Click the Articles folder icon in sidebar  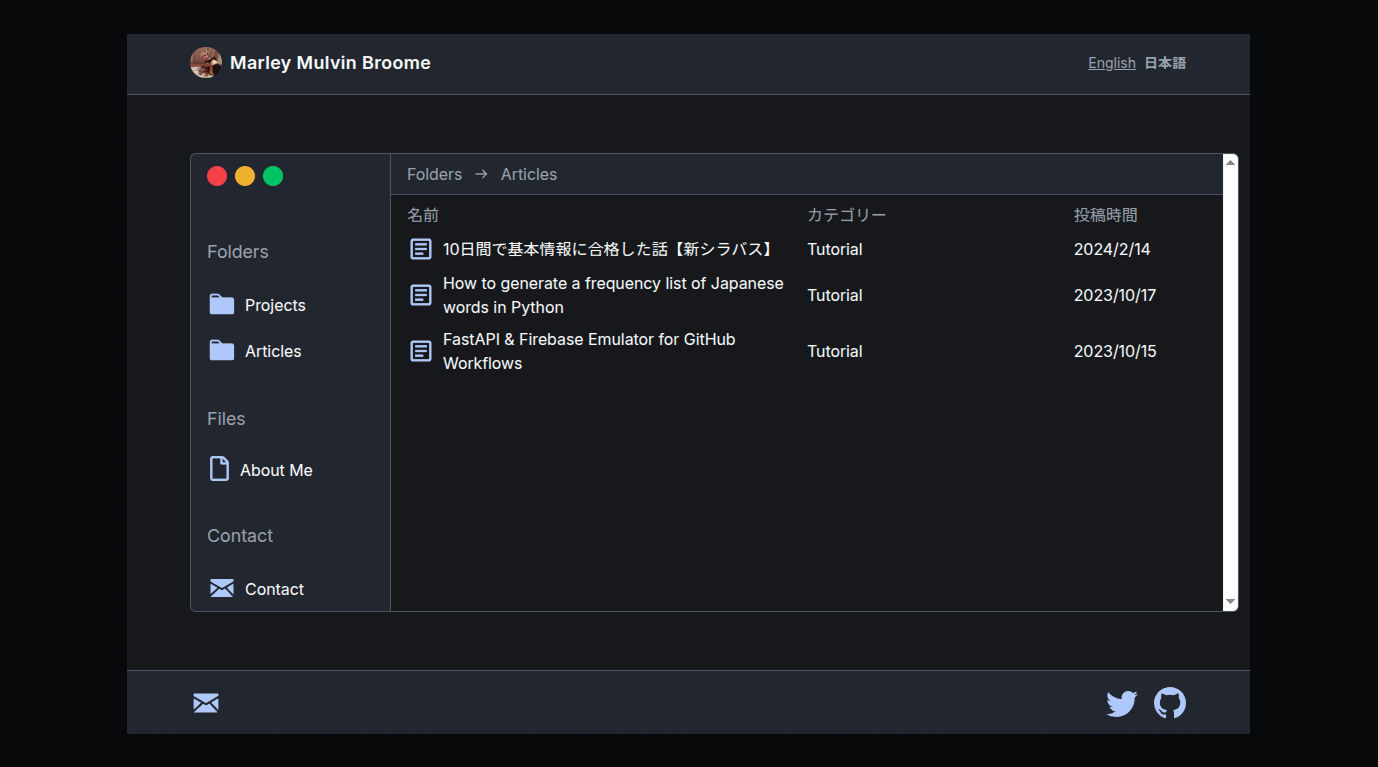(x=221, y=351)
